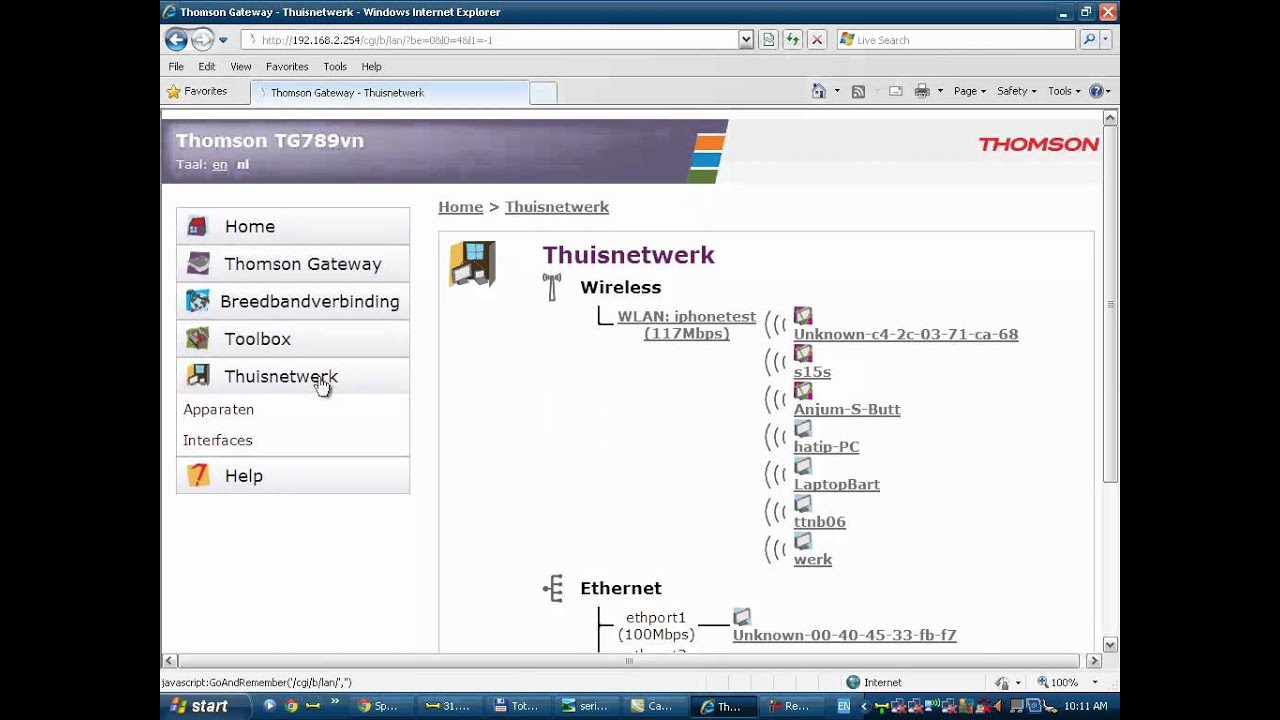Click the computer icon above werk
Screen dimensions: 1280x720
point(803,541)
